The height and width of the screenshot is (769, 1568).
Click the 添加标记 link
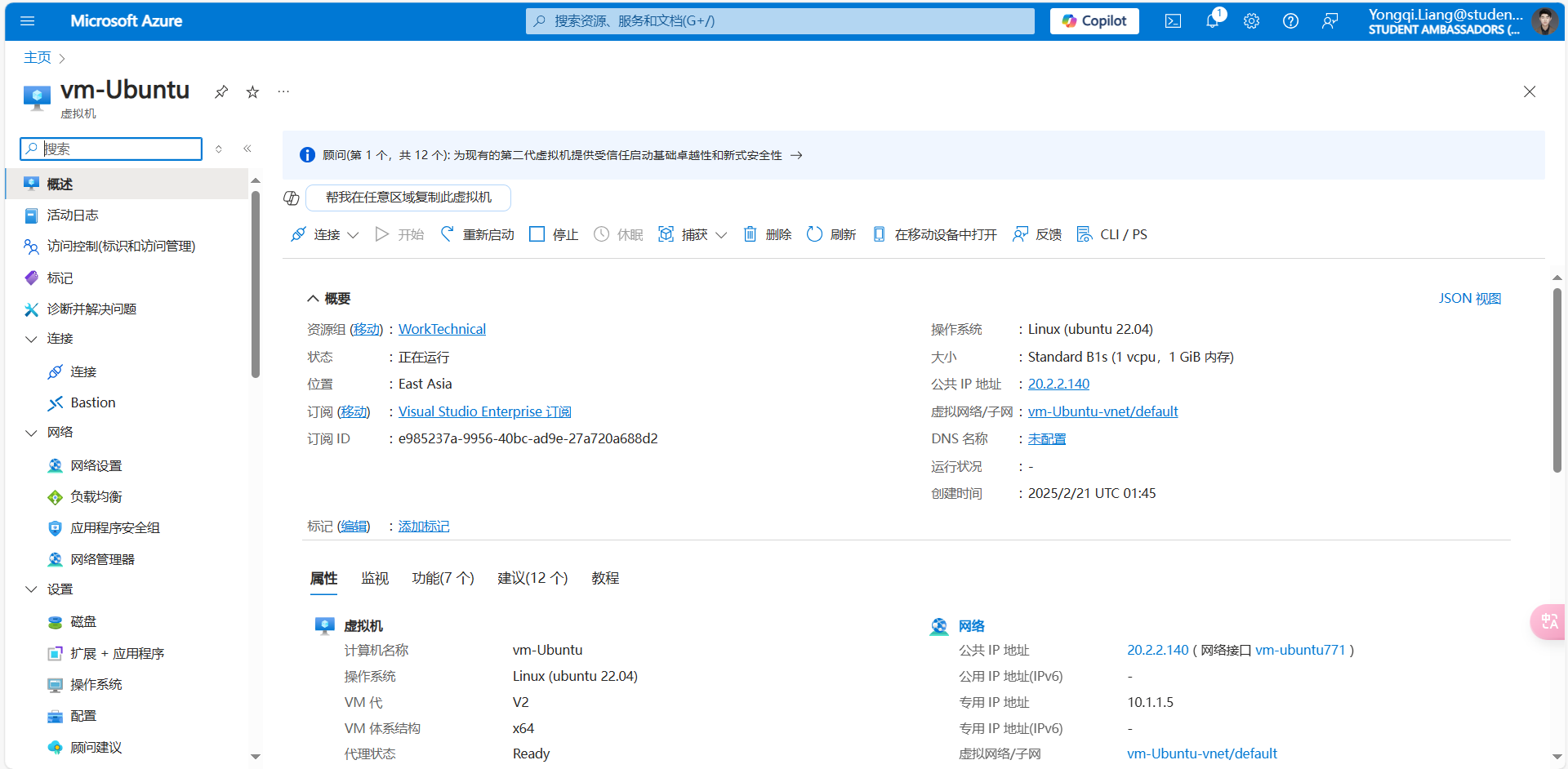click(424, 527)
